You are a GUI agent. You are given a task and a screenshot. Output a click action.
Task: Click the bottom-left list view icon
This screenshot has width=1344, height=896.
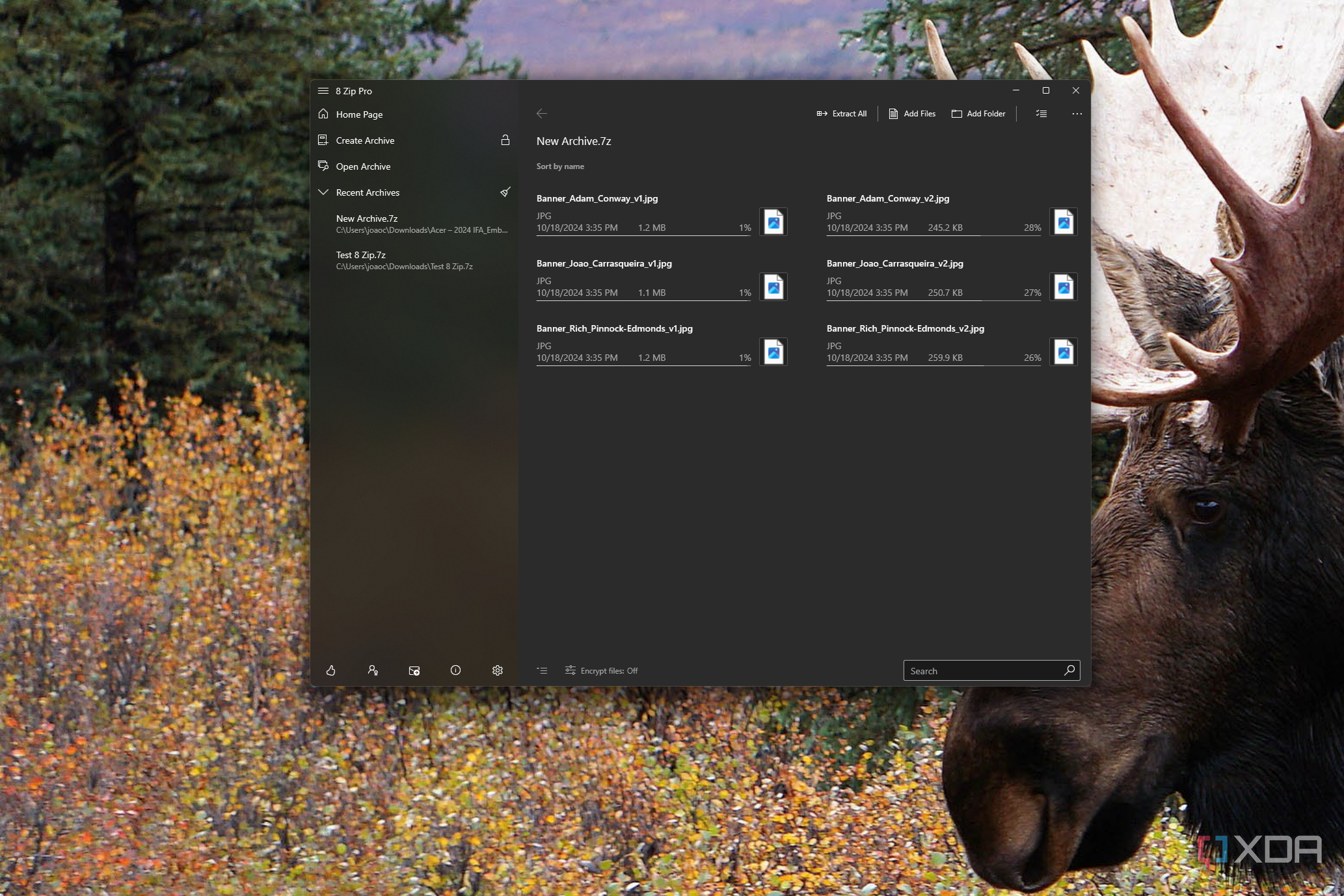point(542,670)
